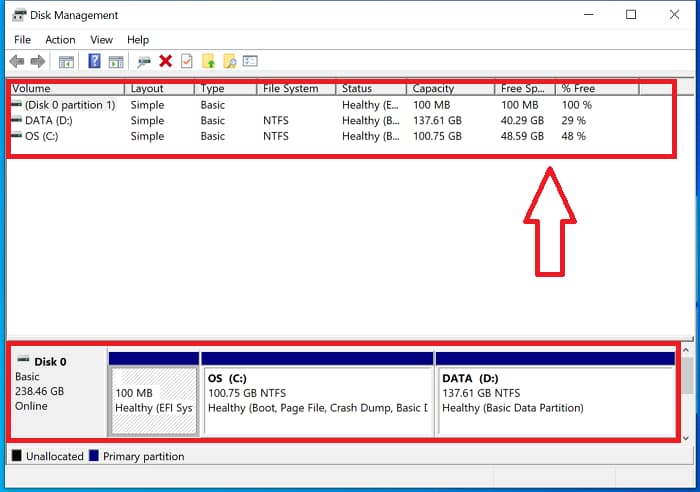
Task: Open the Action menu
Action: click(x=60, y=40)
